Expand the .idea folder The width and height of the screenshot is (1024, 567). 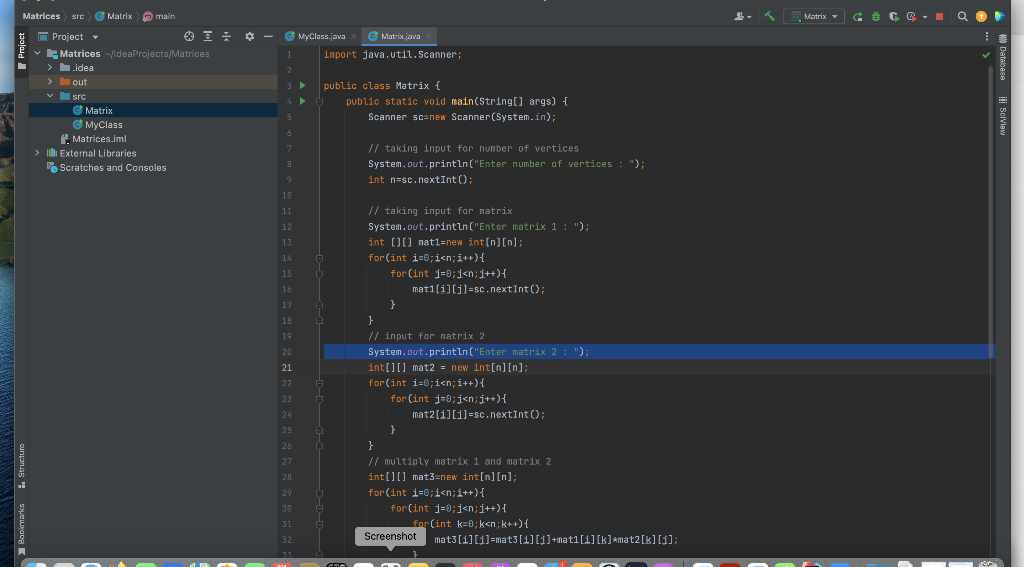pyautogui.click(x=52, y=68)
